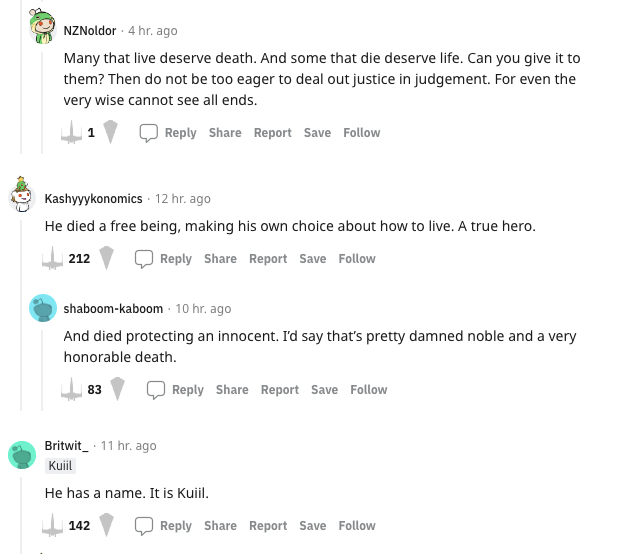Save Kashyyykonomics's comment
The image size is (632, 554).
pyautogui.click(x=313, y=258)
